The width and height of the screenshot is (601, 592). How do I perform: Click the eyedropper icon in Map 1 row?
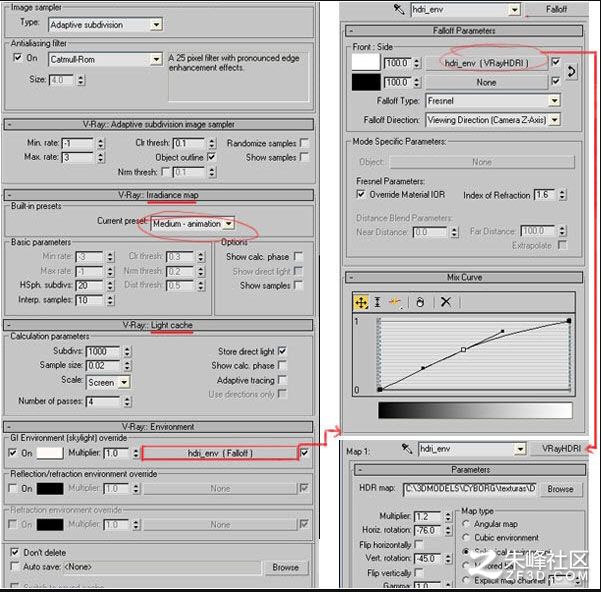[406, 449]
